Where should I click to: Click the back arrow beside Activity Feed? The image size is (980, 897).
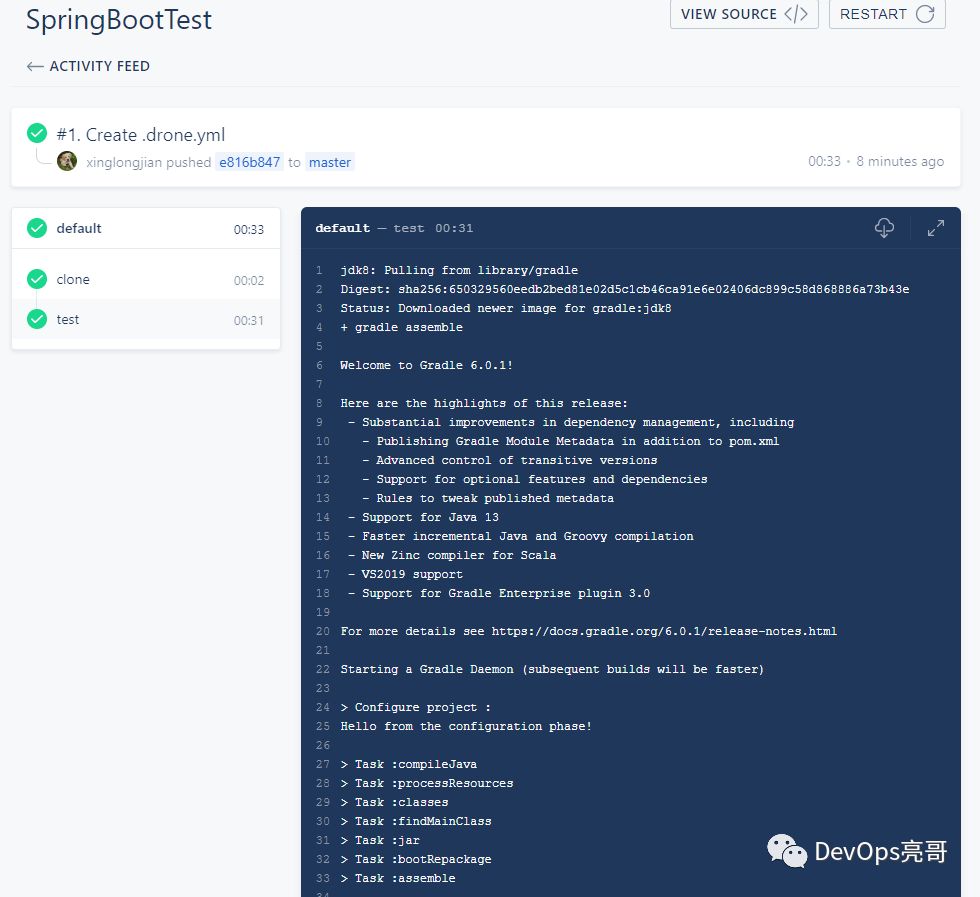coord(35,66)
